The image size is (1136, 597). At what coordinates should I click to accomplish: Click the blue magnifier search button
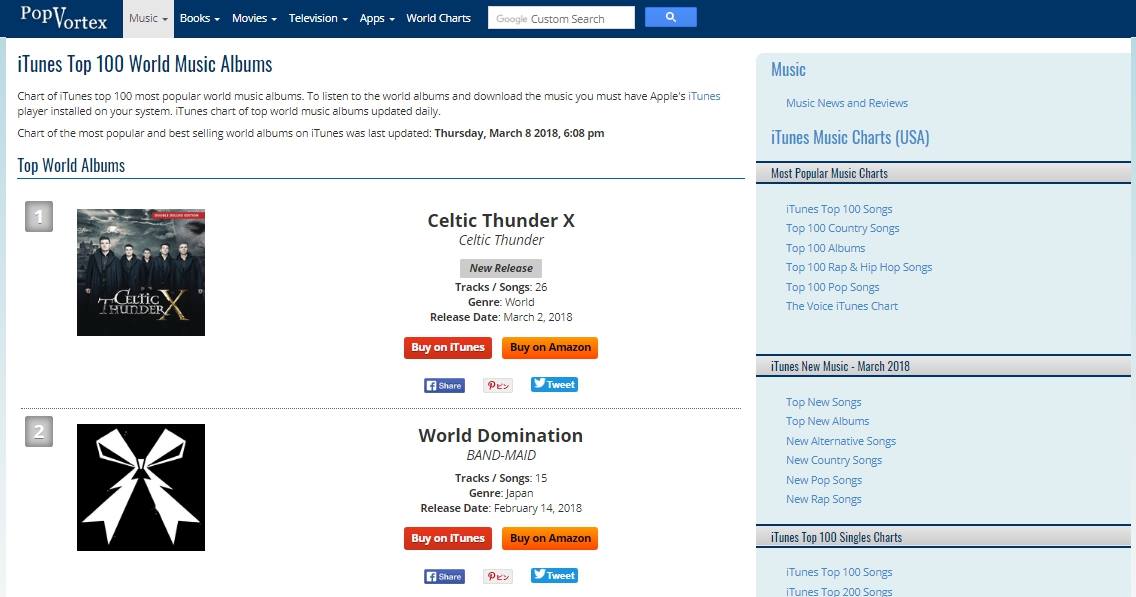(x=670, y=17)
